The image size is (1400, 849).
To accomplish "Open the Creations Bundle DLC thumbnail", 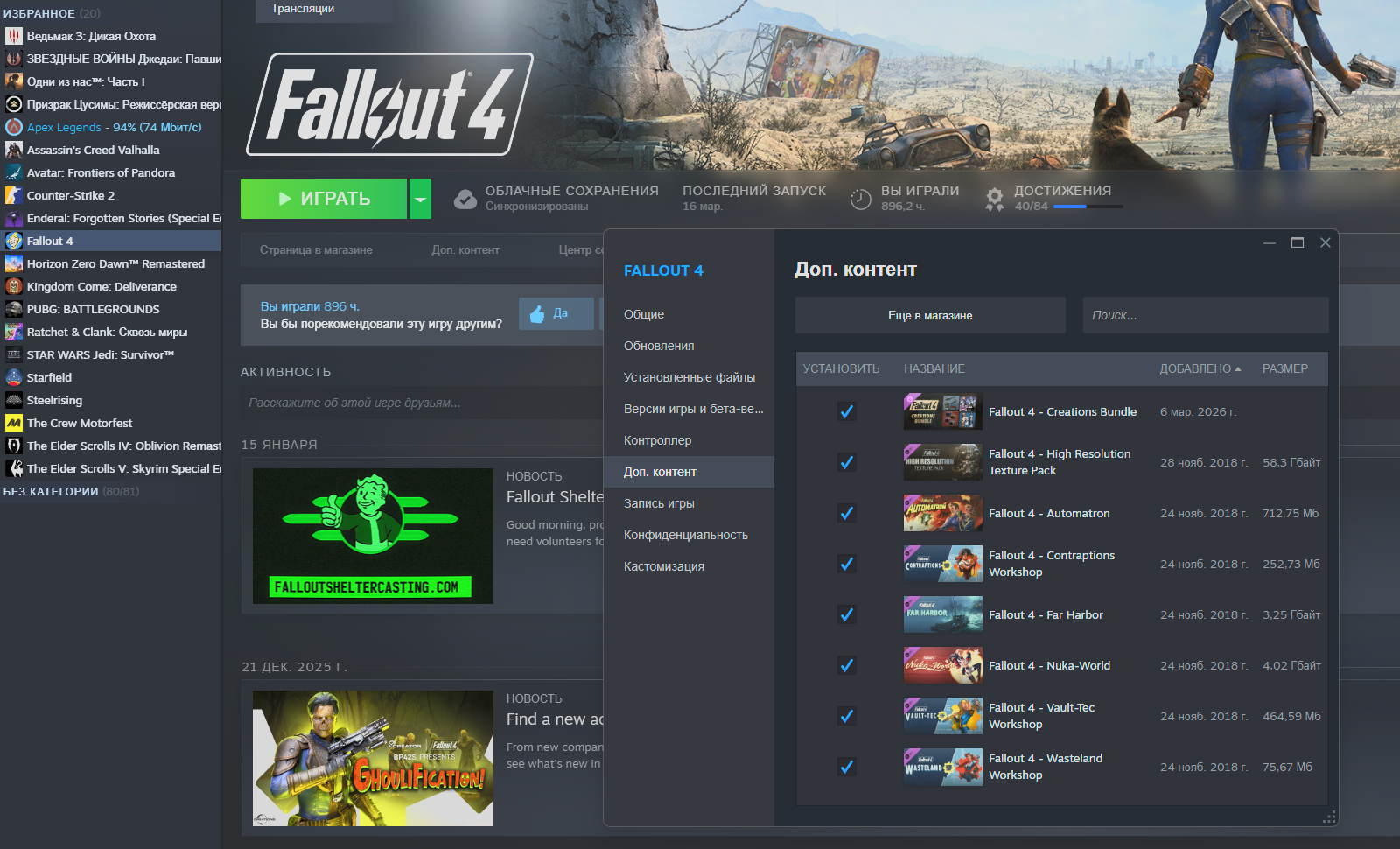I will pyautogui.click(x=943, y=411).
